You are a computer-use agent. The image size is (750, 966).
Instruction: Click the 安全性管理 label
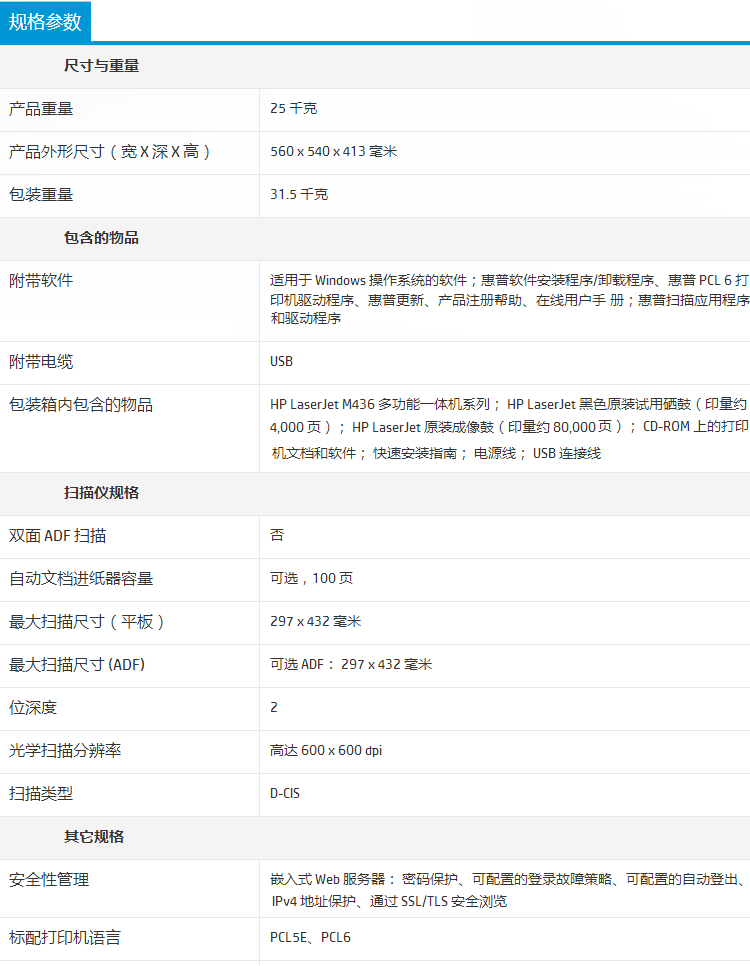point(49,880)
